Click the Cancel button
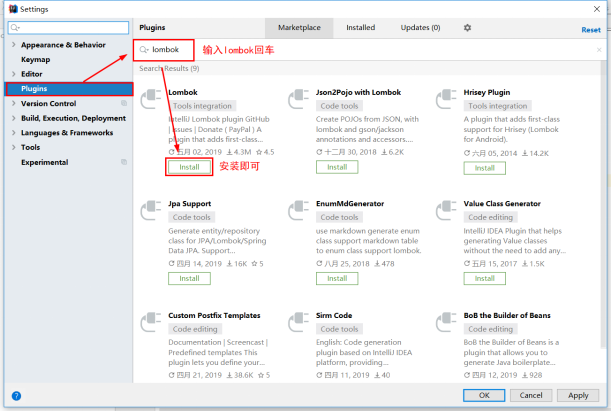 coord(531,395)
